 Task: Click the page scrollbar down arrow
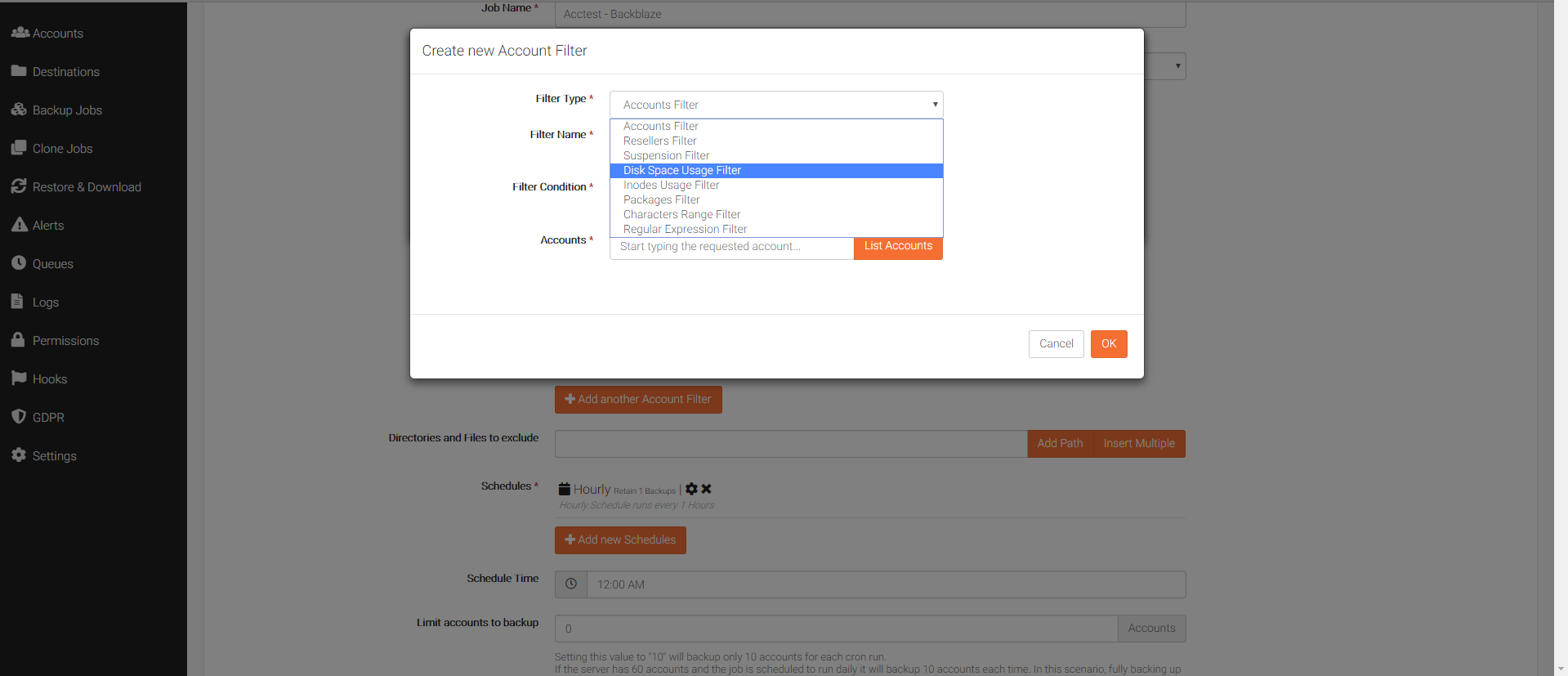pyautogui.click(x=1561, y=669)
